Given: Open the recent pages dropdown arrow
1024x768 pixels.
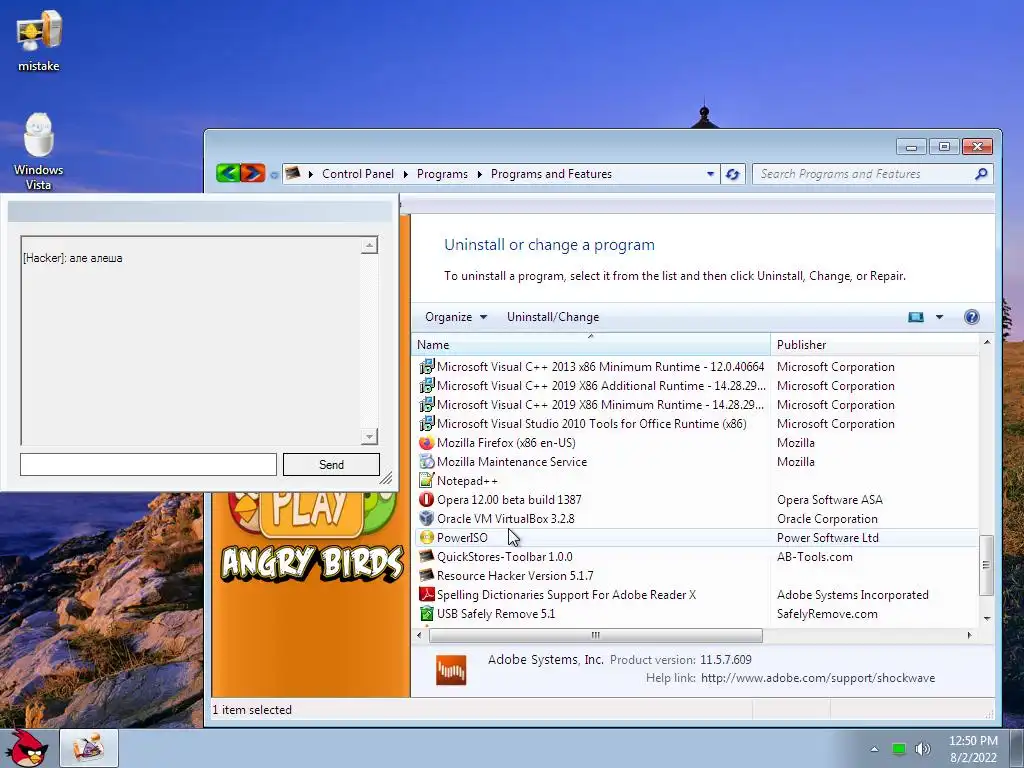Looking at the screenshot, I should [x=274, y=174].
